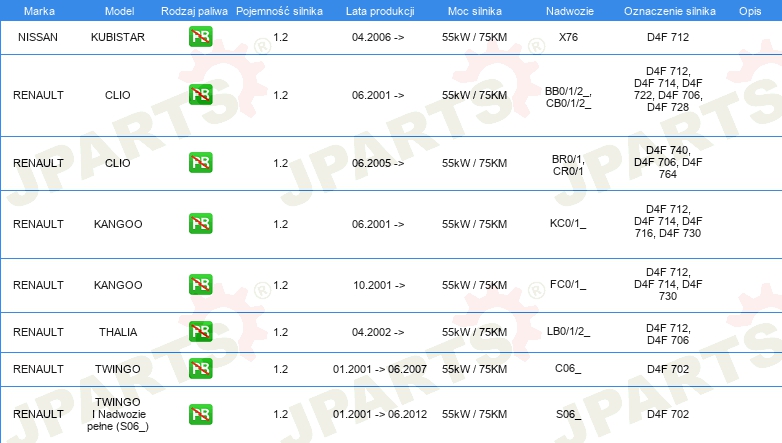Click KANGOO in the FC0/1_ row
Screen dimensions: 782x443
tap(118, 285)
